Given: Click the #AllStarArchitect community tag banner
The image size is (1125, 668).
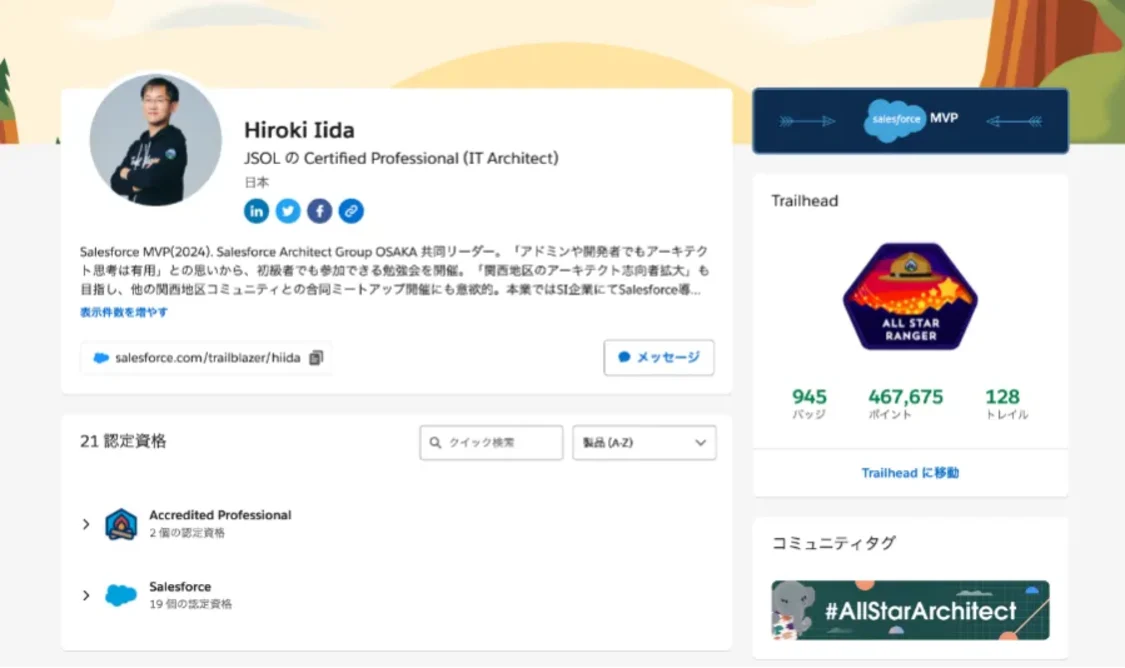Looking at the screenshot, I should 908,608.
